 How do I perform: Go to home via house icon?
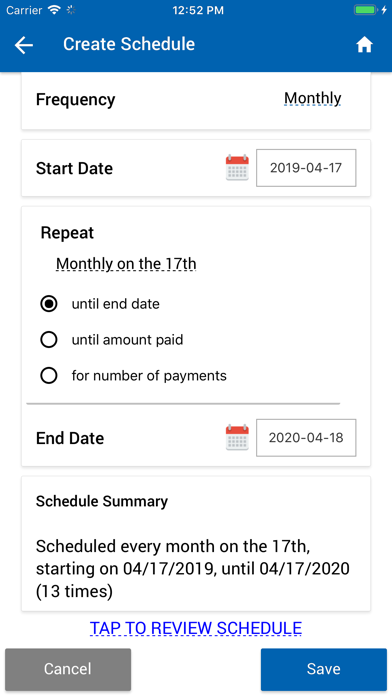coord(364,45)
